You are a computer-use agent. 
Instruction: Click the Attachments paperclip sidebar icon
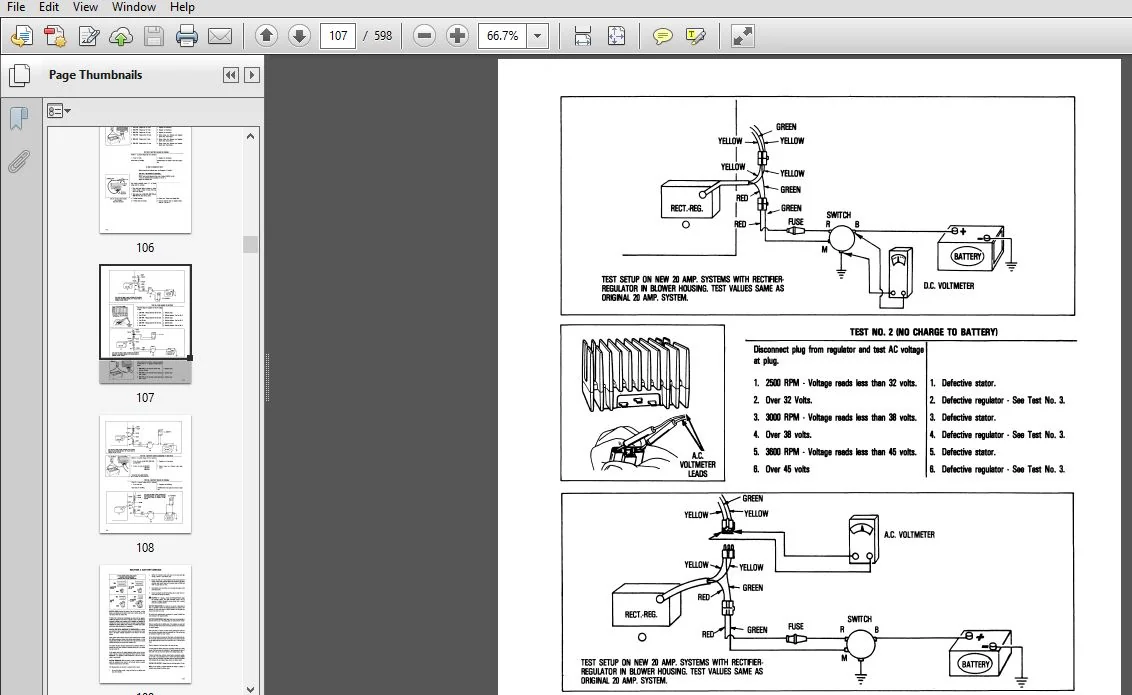coord(19,162)
